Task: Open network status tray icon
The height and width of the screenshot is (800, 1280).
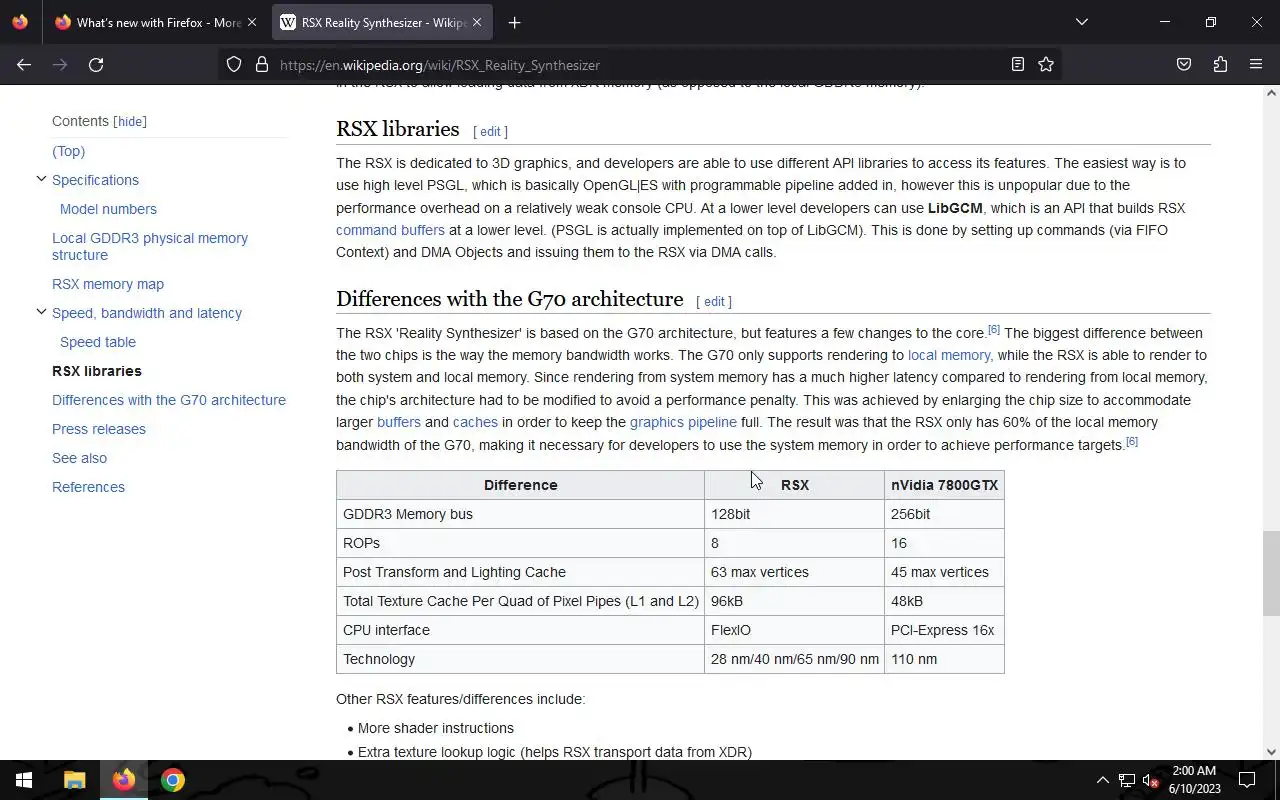Action: 1127,780
